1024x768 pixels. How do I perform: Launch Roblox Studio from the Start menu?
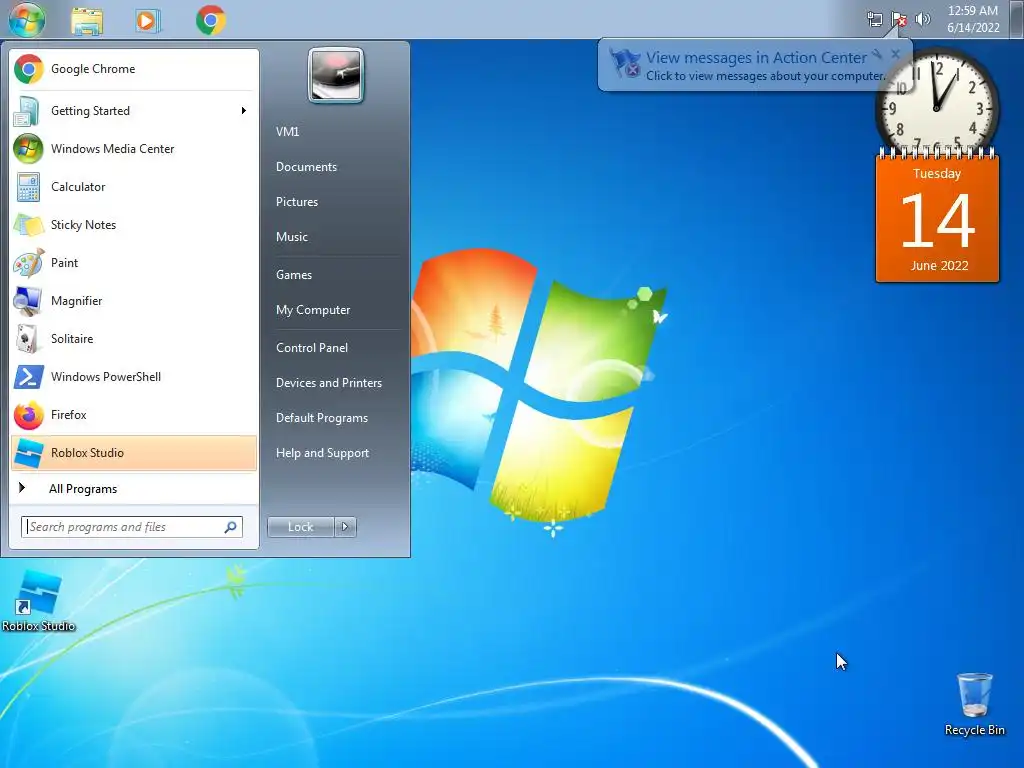(134, 453)
